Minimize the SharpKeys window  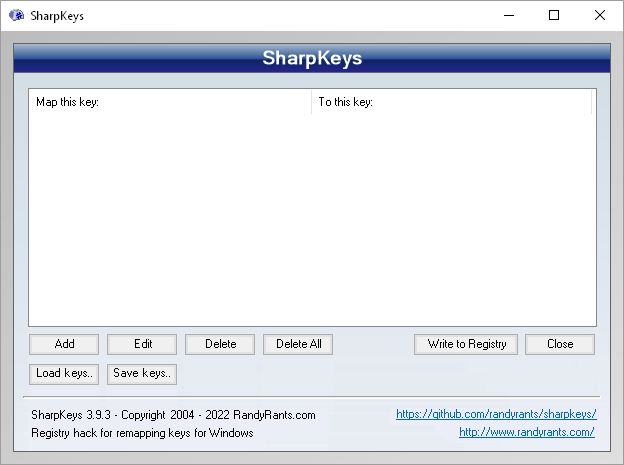point(509,16)
